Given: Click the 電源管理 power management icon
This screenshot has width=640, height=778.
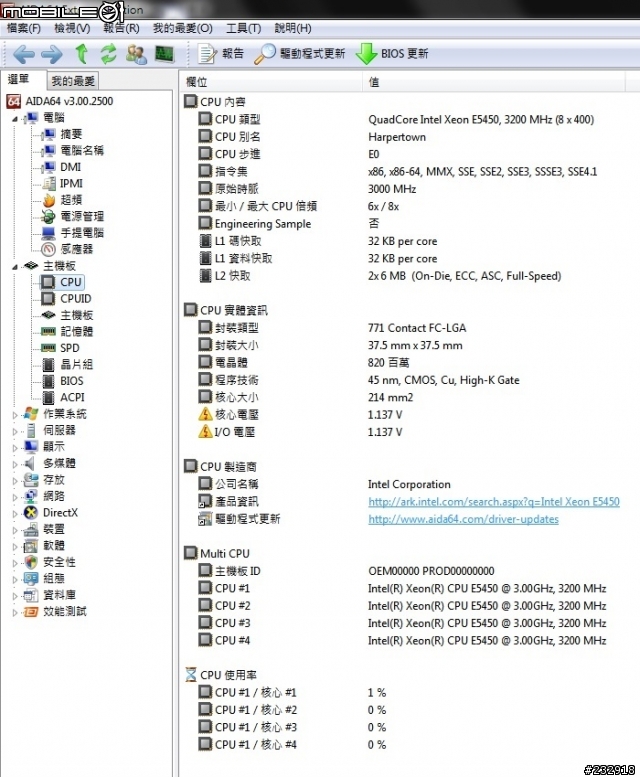Looking at the screenshot, I should 49,216.
